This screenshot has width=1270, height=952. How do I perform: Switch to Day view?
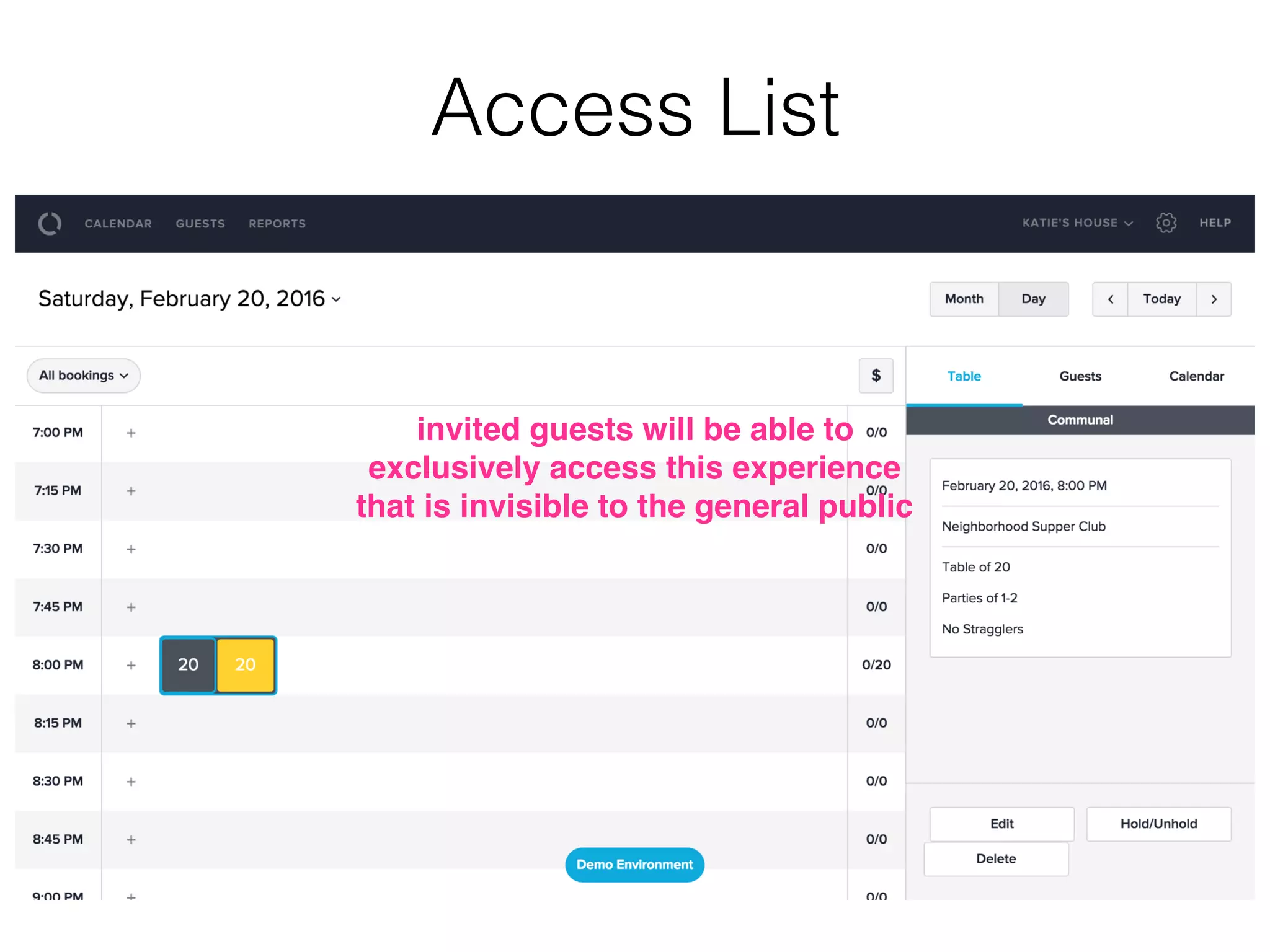pyautogui.click(x=1034, y=299)
